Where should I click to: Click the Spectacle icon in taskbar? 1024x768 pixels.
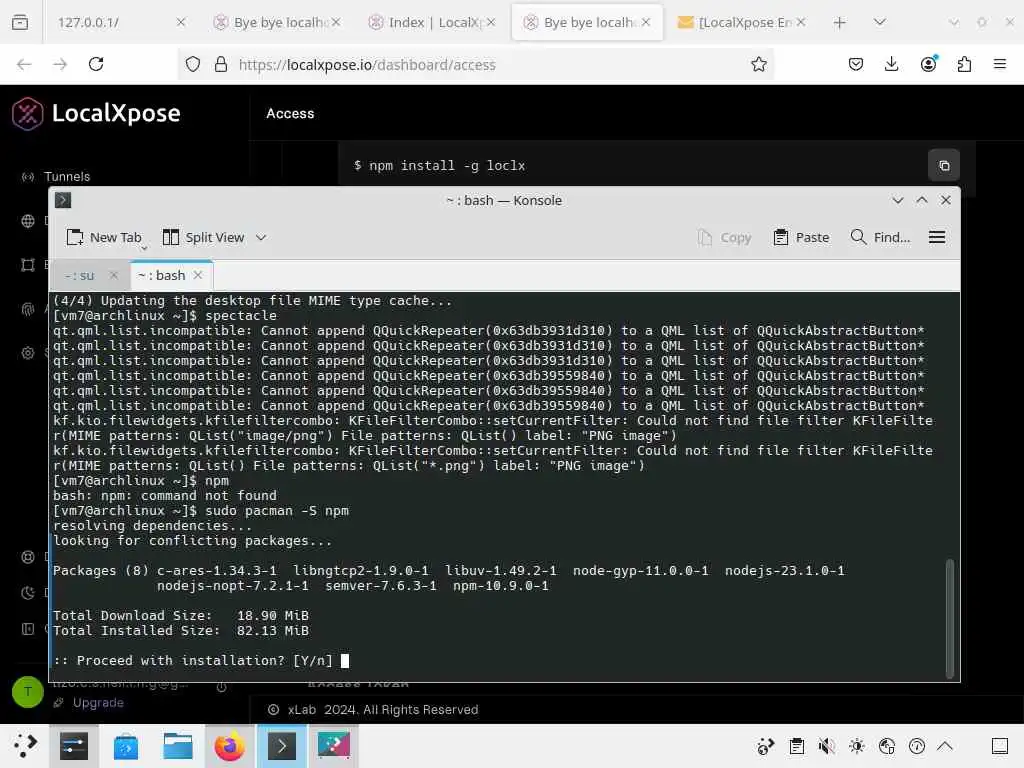coord(334,746)
